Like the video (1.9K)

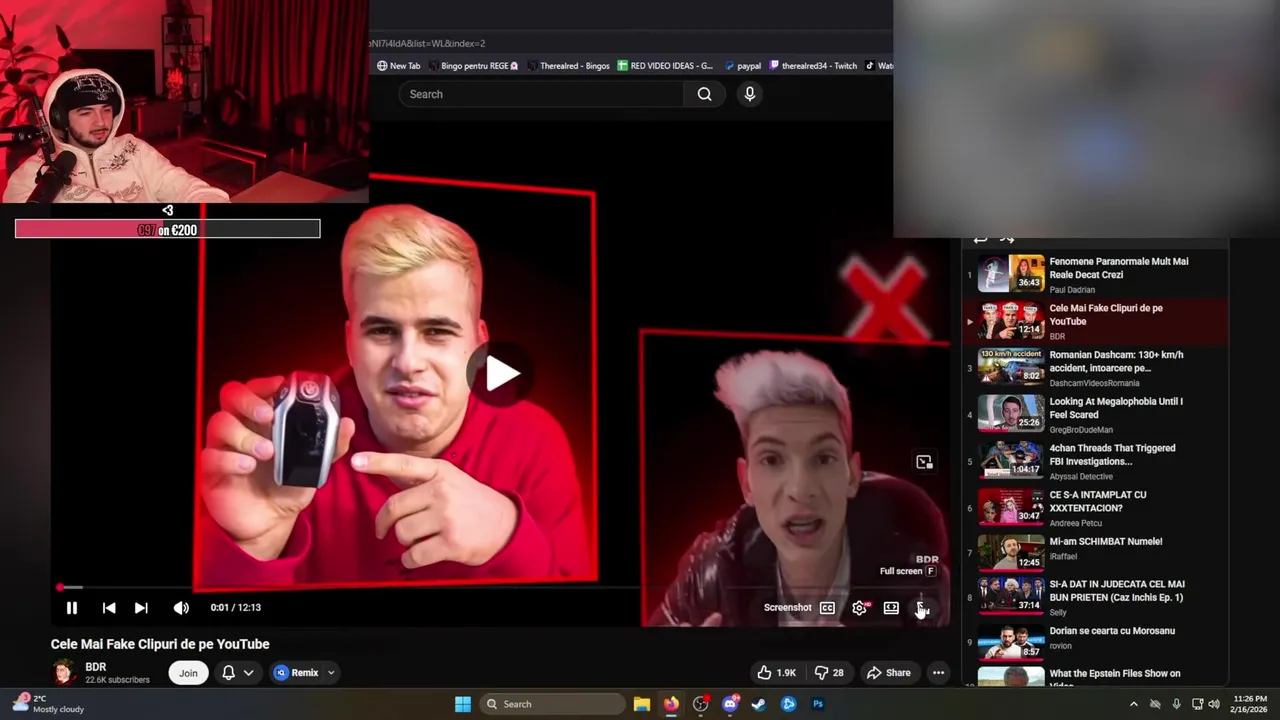click(776, 673)
